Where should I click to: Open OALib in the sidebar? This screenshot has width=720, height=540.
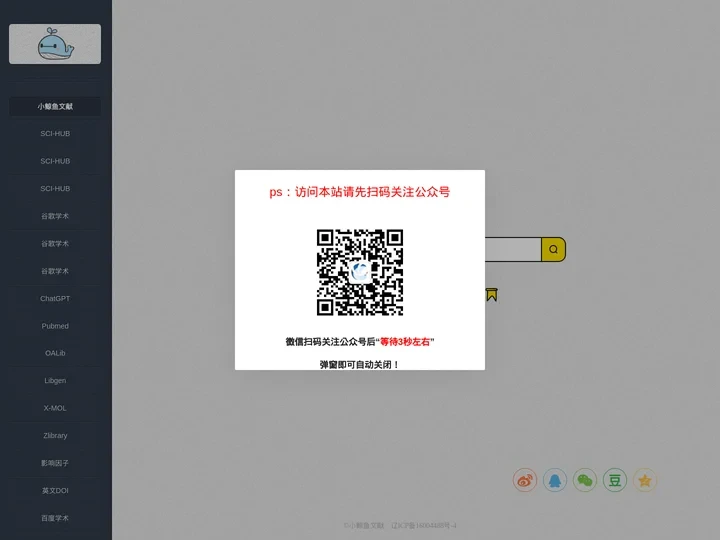[x=55, y=353]
